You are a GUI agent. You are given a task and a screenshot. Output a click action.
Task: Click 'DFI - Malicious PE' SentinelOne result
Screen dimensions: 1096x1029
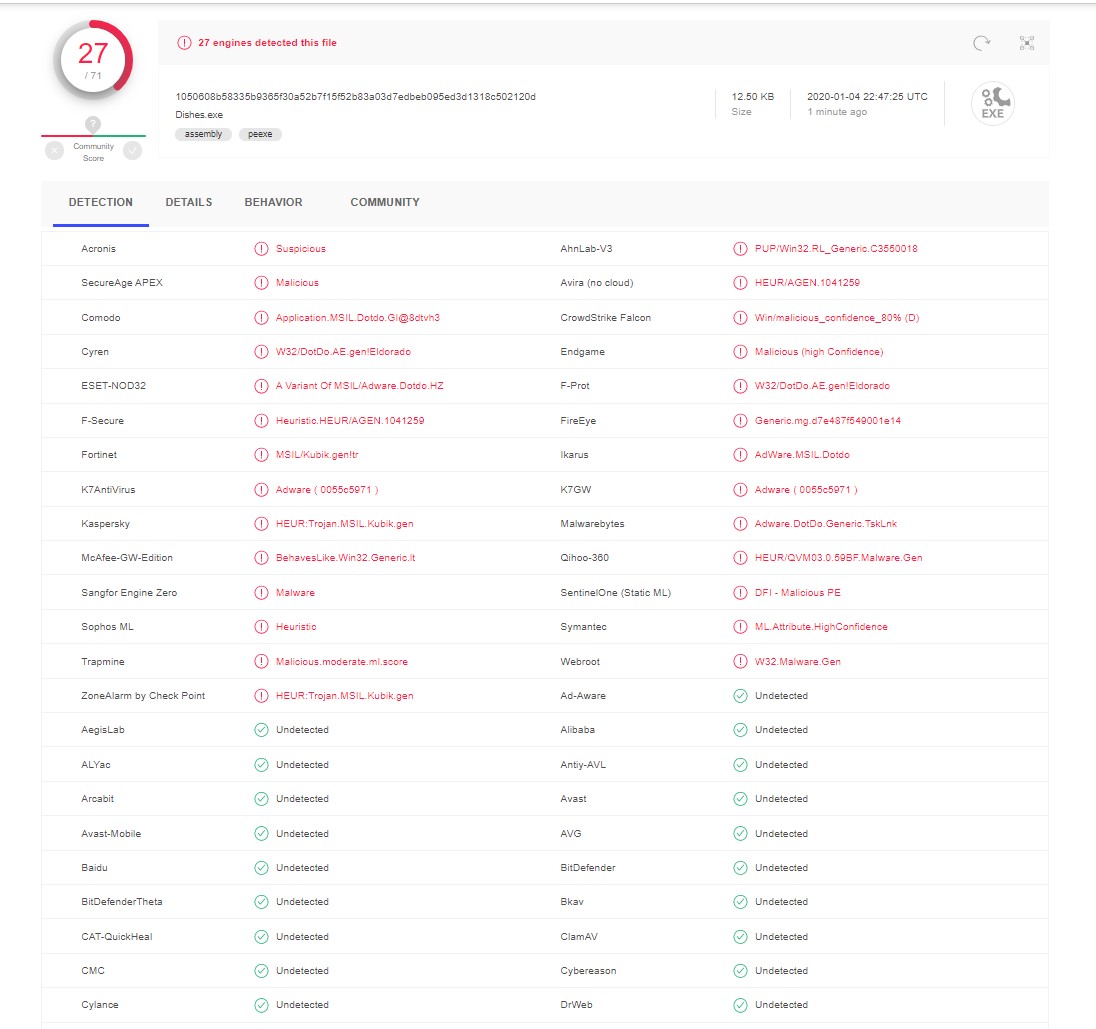pyautogui.click(x=798, y=593)
